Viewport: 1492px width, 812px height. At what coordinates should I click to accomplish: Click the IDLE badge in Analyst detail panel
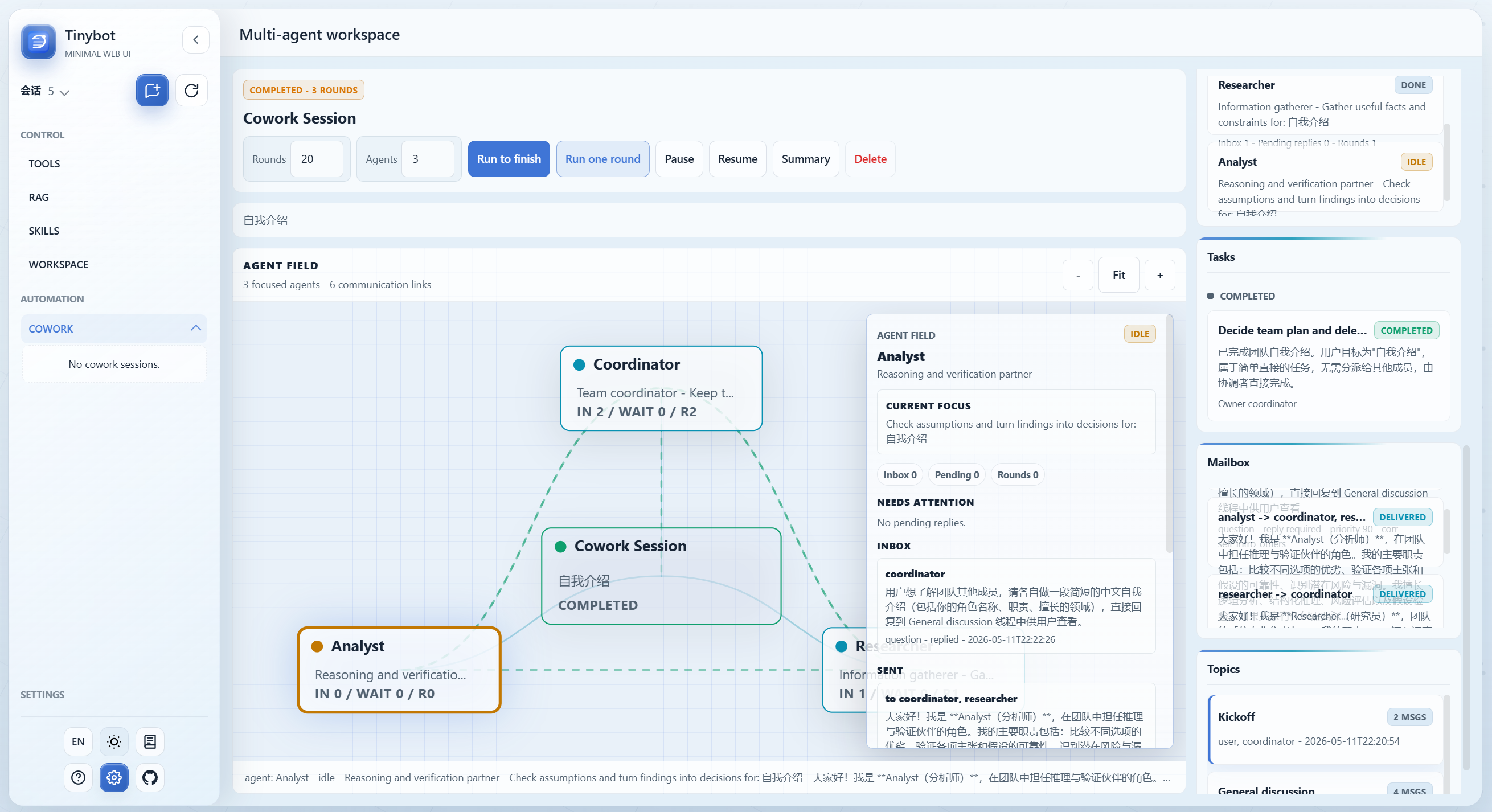click(x=1140, y=334)
